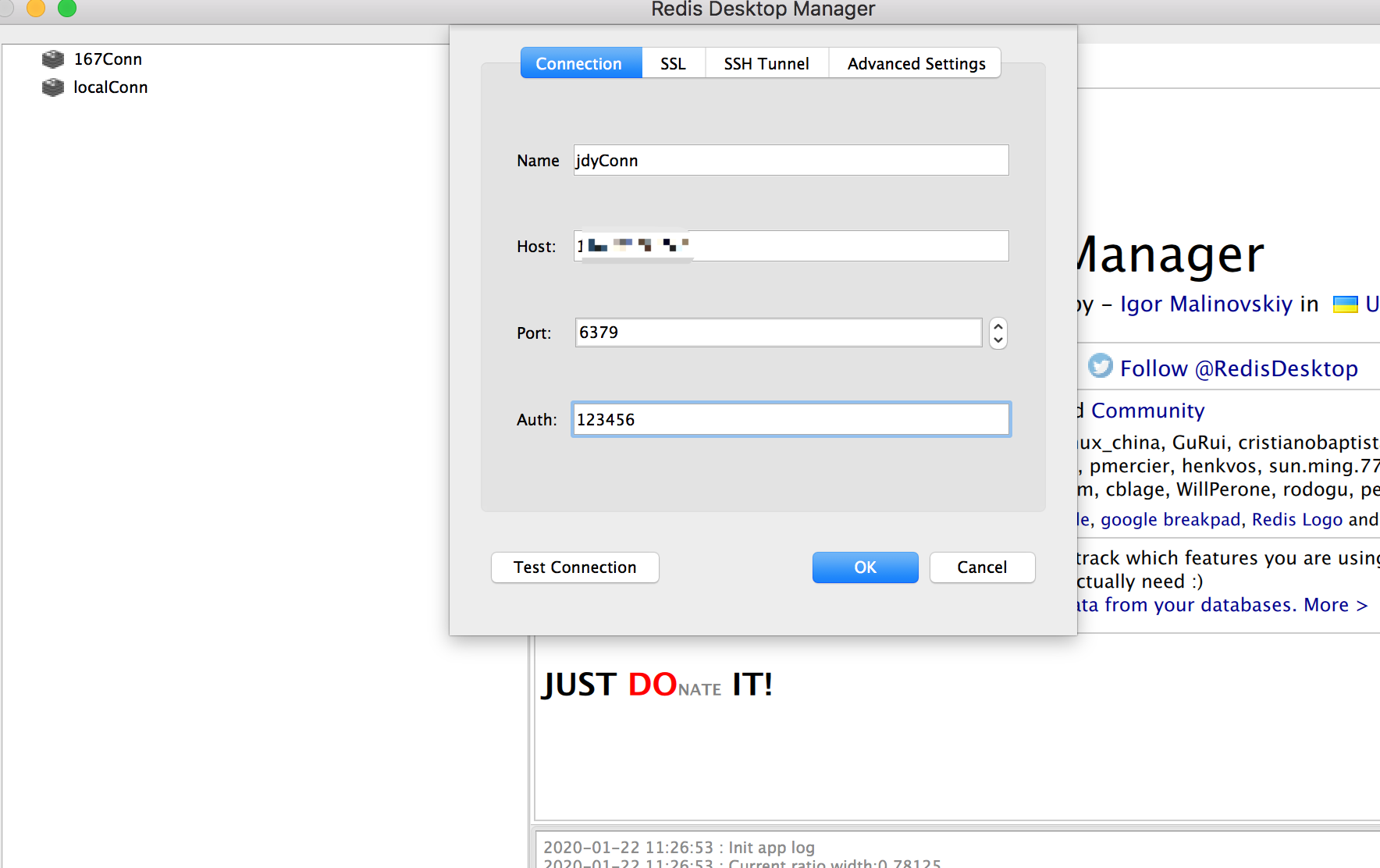Viewport: 1380px width, 868px height.
Task: Open the Igor Malinovskiy link
Action: [x=1207, y=304]
